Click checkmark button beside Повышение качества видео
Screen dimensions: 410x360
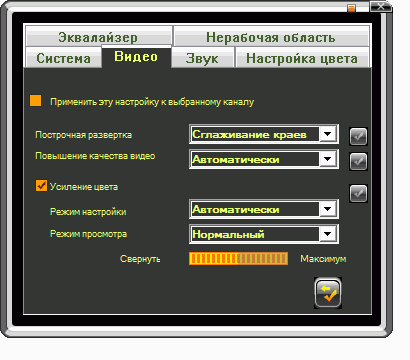click(x=358, y=162)
